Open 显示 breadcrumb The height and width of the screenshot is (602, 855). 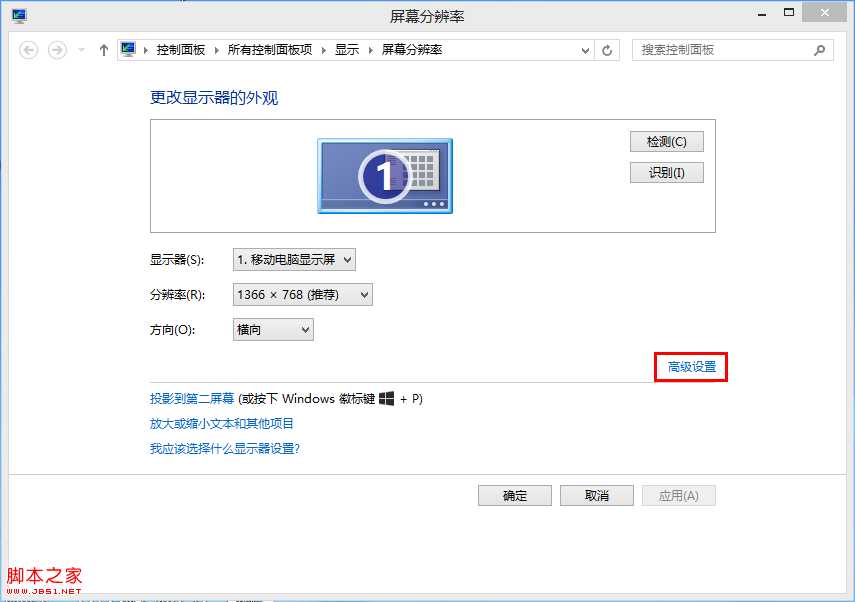tap(347, 50)
